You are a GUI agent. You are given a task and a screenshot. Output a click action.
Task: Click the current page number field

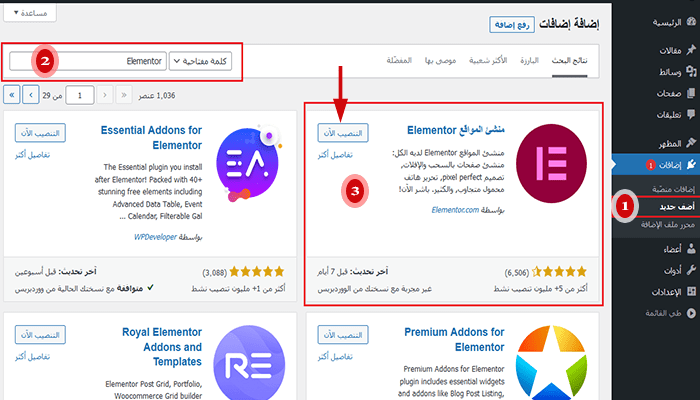pyautogui.click(x=79, y=95)
